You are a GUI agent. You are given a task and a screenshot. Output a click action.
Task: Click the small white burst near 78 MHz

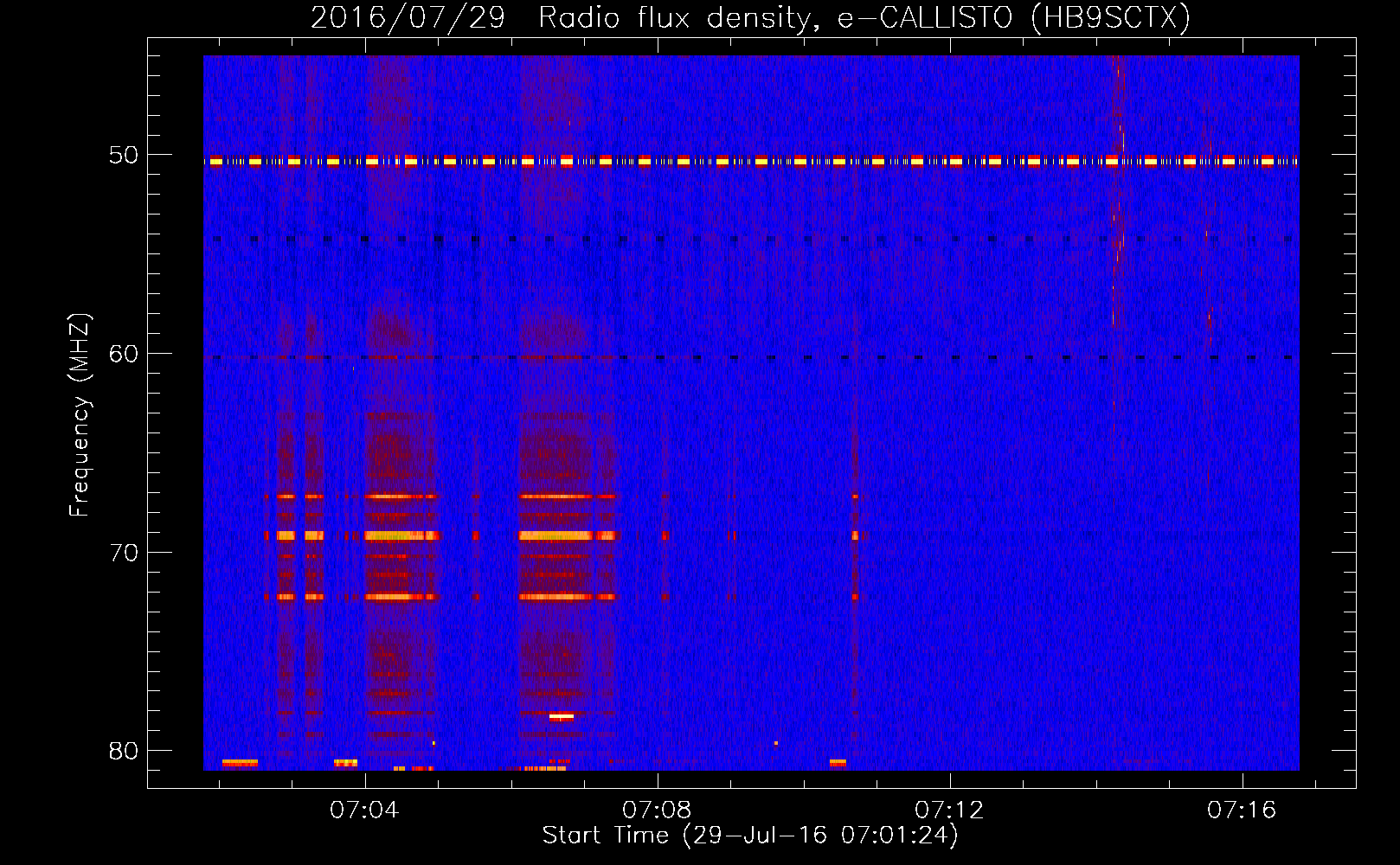click(562, 716)
